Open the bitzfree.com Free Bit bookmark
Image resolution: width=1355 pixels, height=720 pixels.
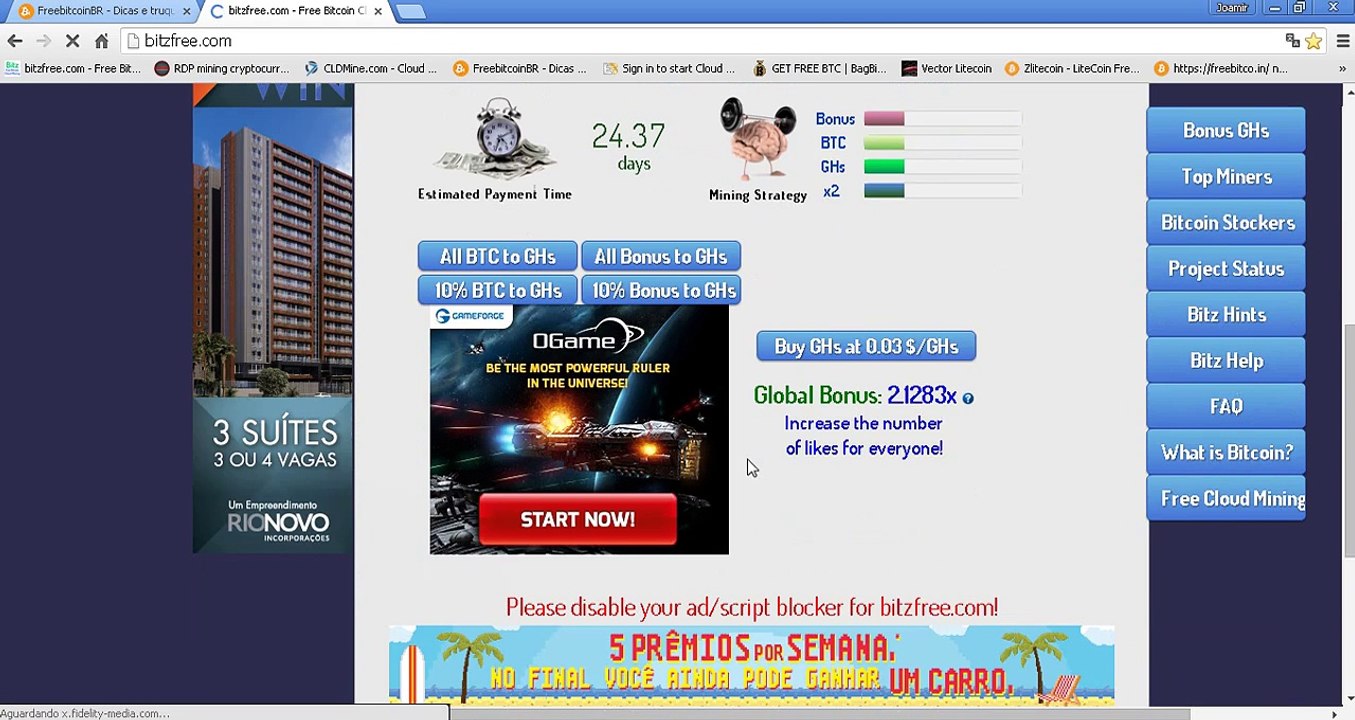click(73, 69)
